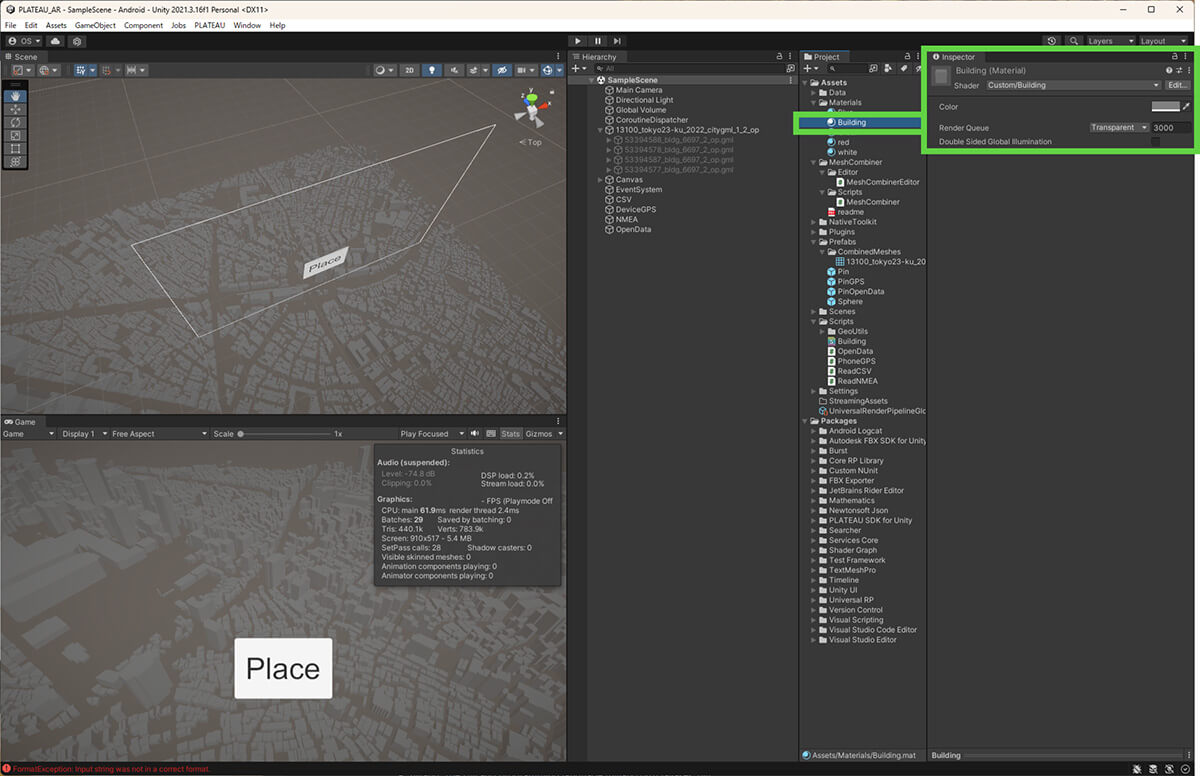
Task: Collapse the SampleScene in Hierarchy
Action: 592,80
